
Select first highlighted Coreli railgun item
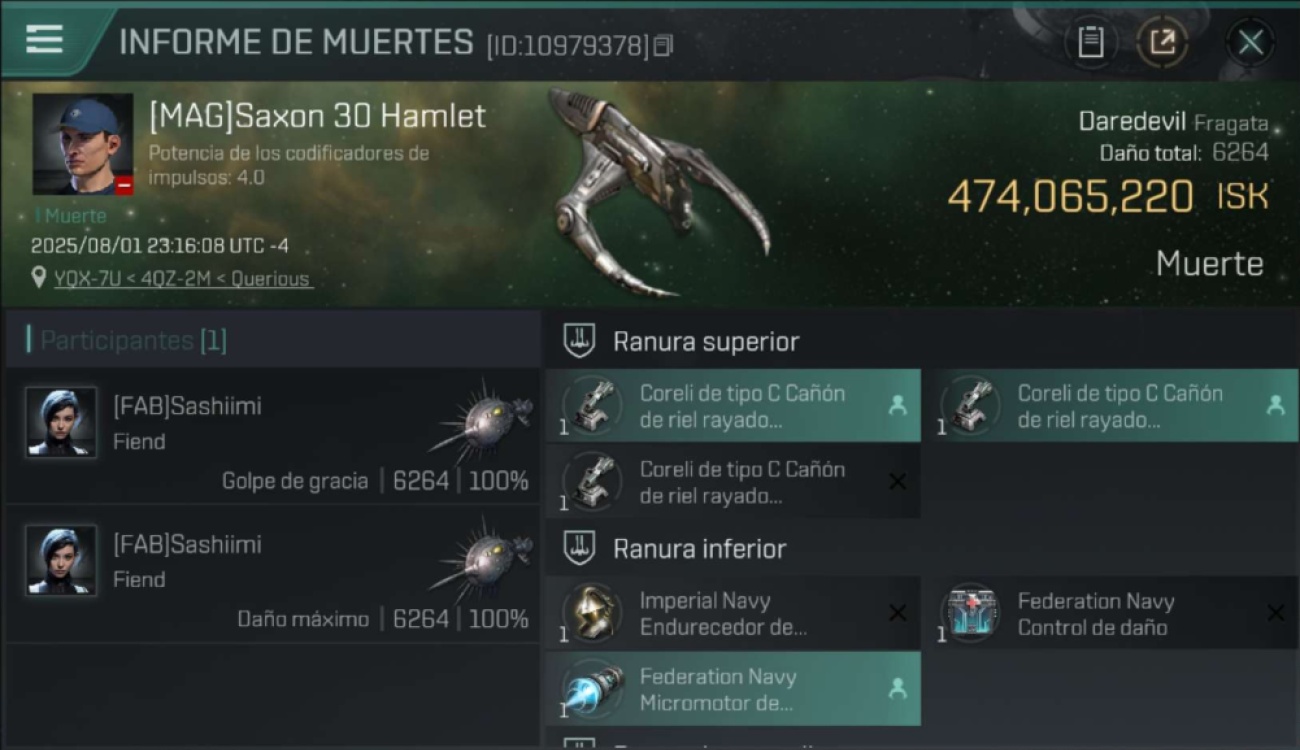tap(733, 406)
